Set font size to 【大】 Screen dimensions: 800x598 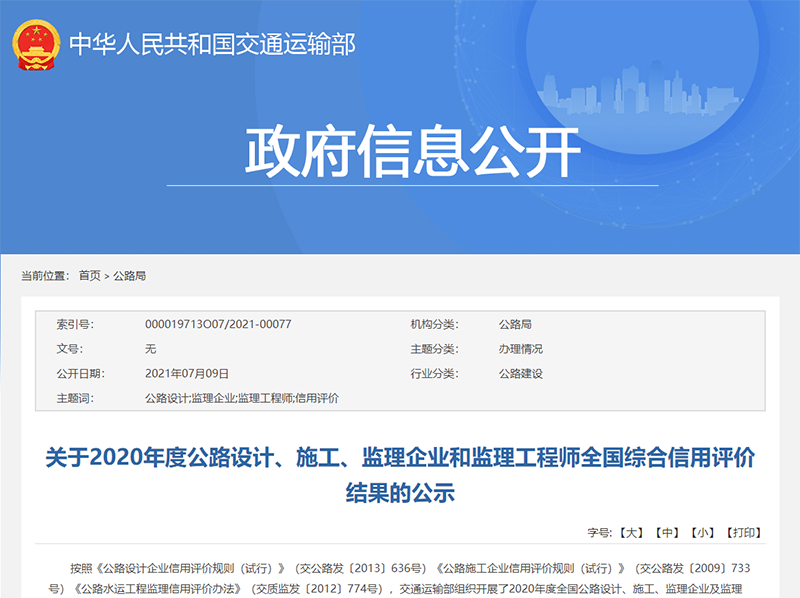point(630,533)
